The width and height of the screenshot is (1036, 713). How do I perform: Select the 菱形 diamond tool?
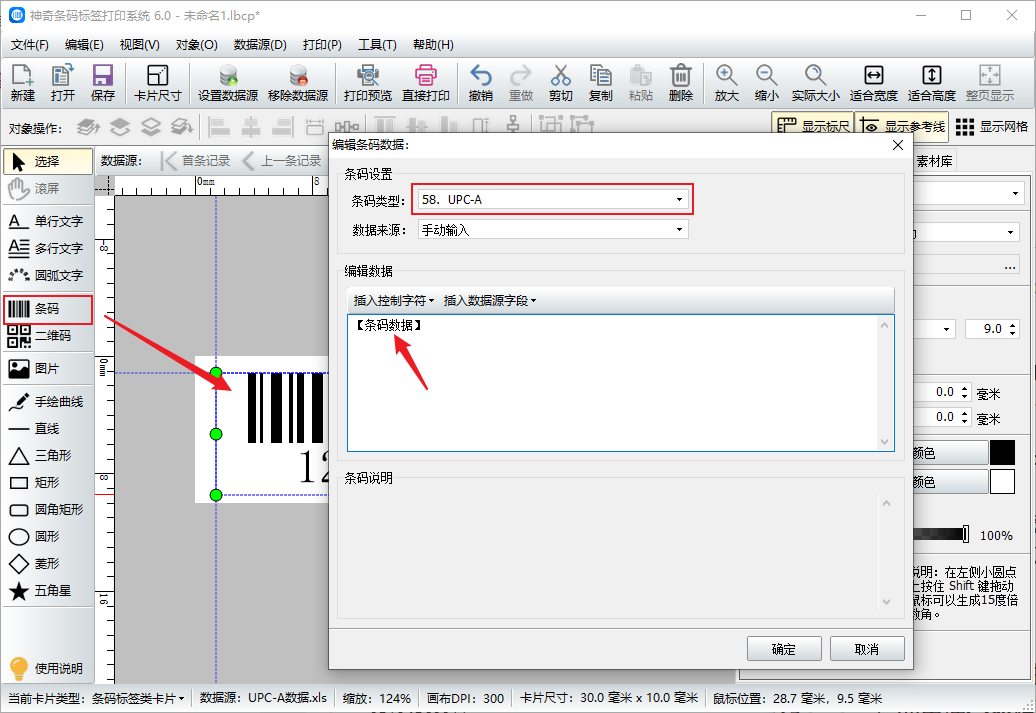point(48,564)
